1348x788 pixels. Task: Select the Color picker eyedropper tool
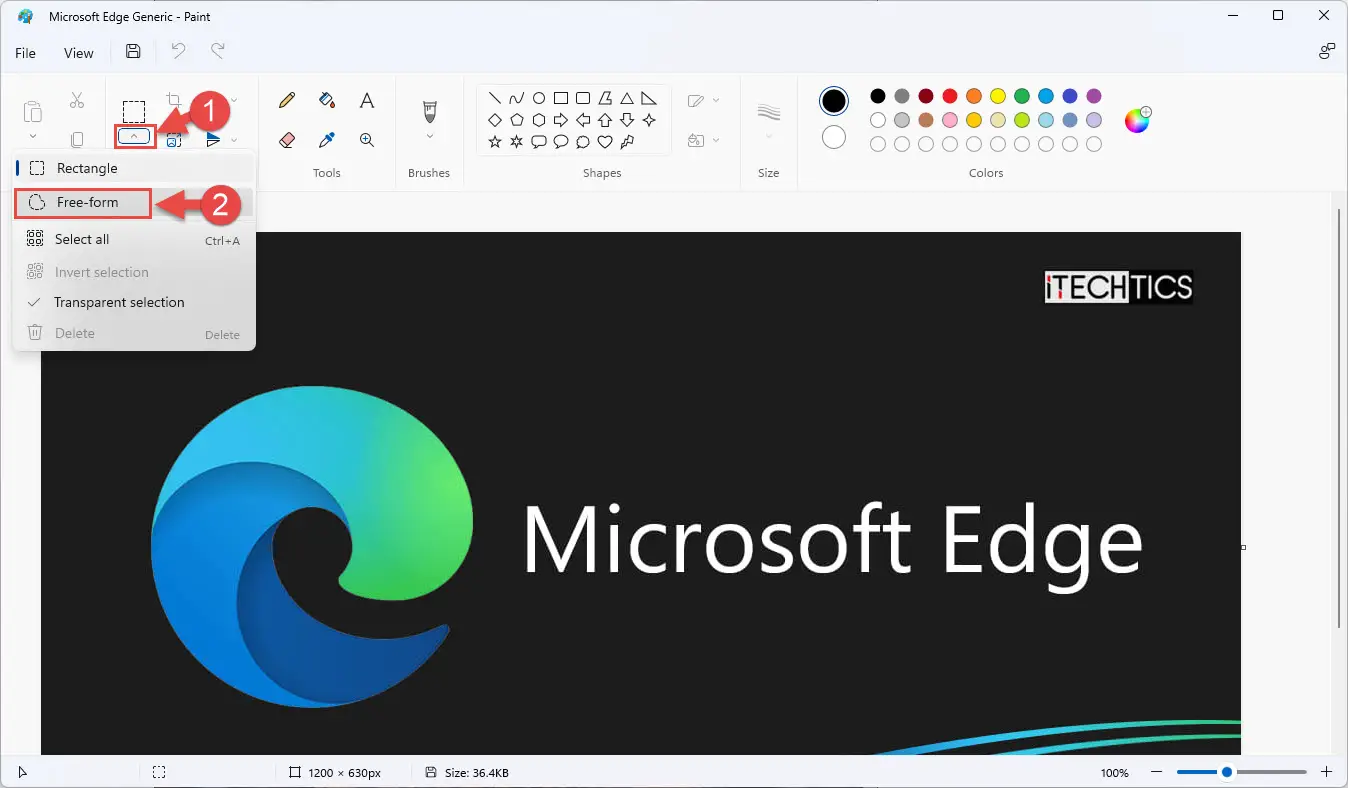tap(327, 140)
